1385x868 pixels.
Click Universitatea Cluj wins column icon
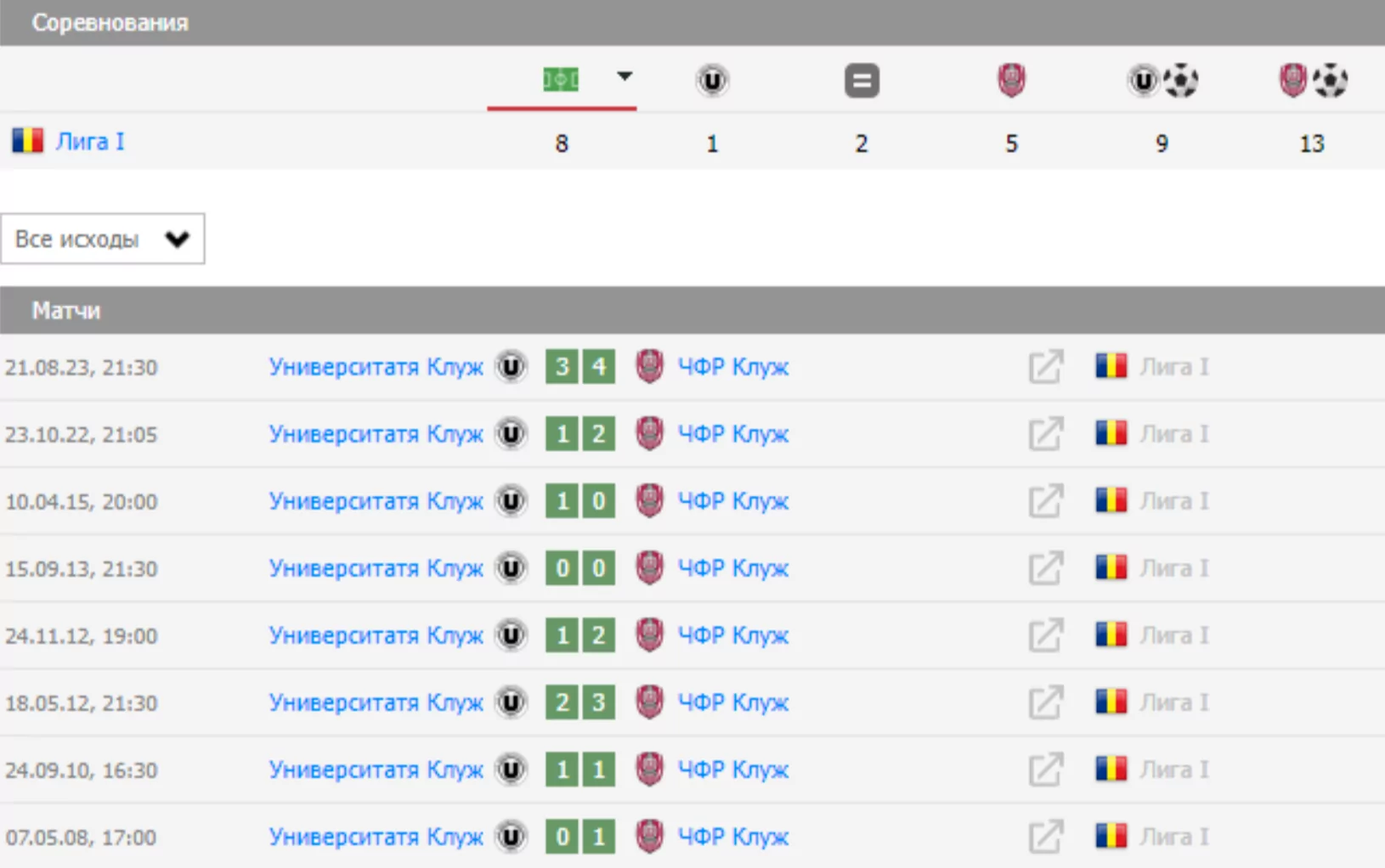712,81
